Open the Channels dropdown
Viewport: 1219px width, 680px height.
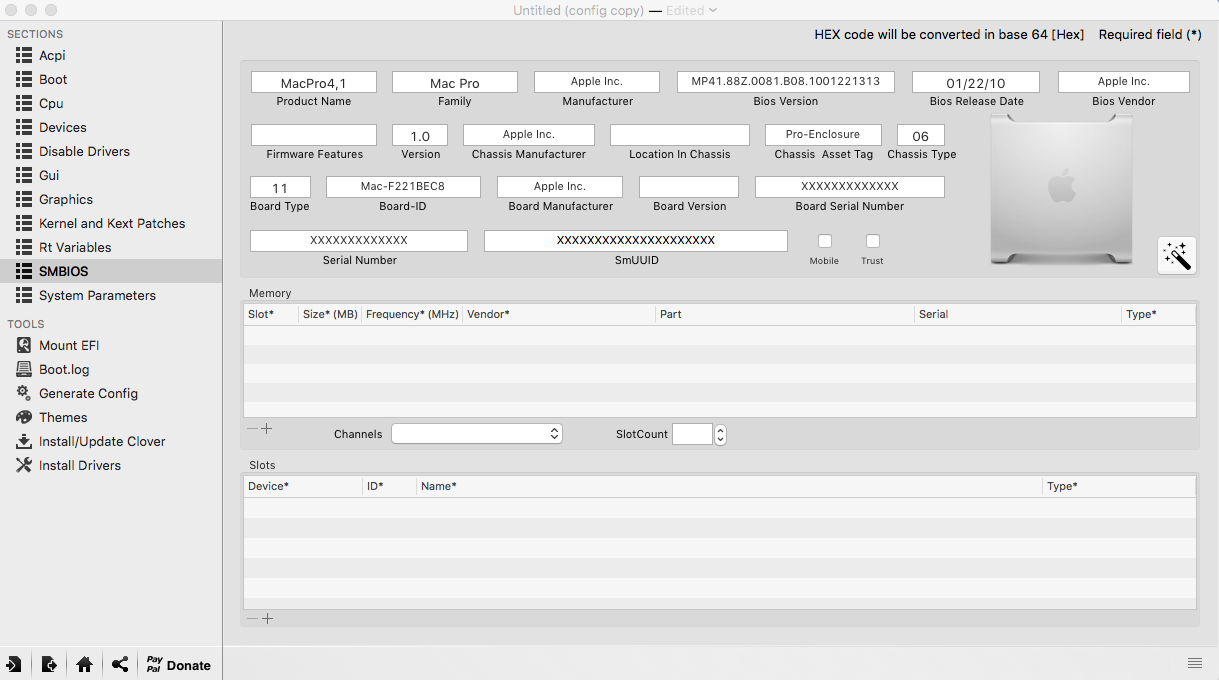(477, 434)
